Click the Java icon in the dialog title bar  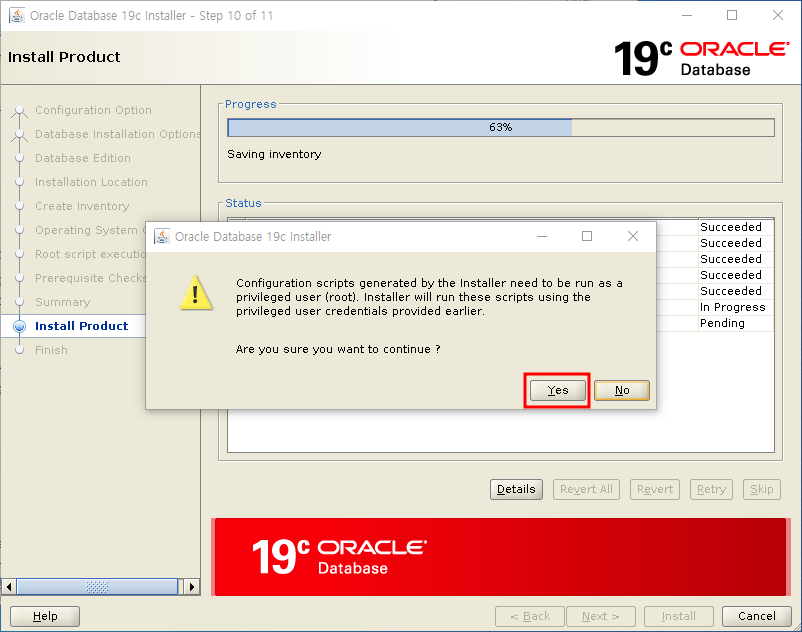pos(162,236)
